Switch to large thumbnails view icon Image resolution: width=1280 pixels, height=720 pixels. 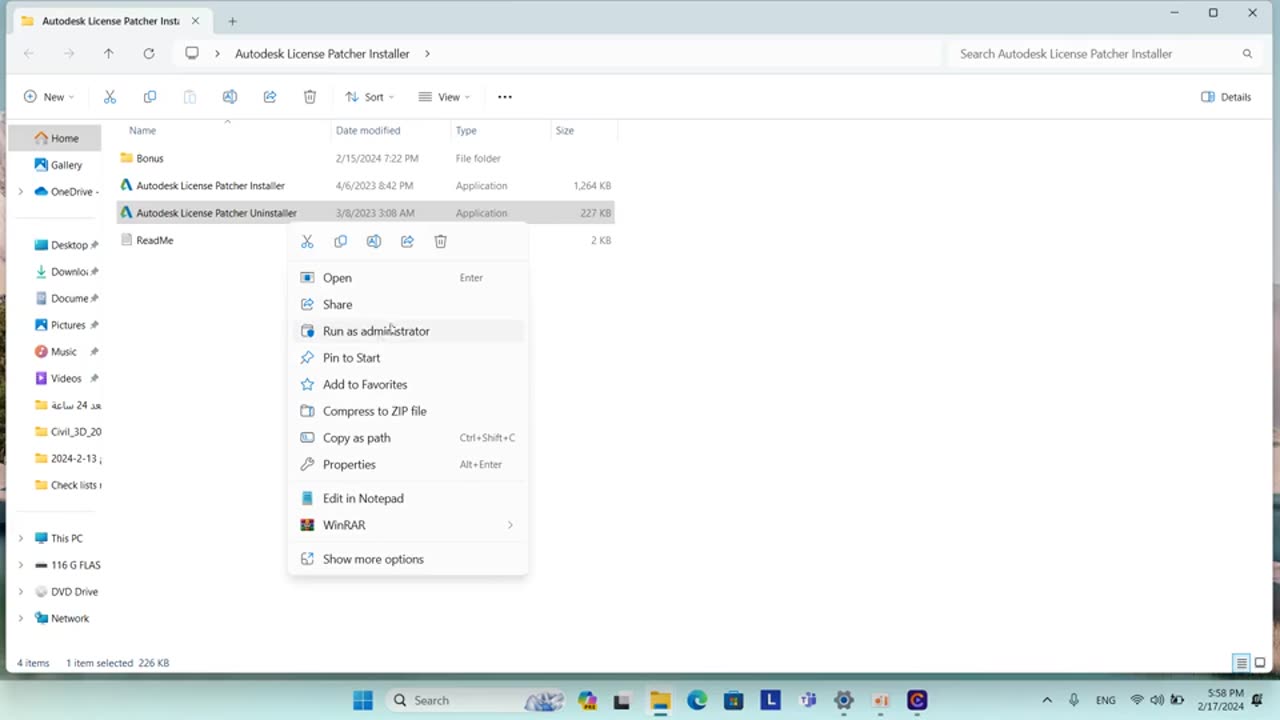(1260, 663)
